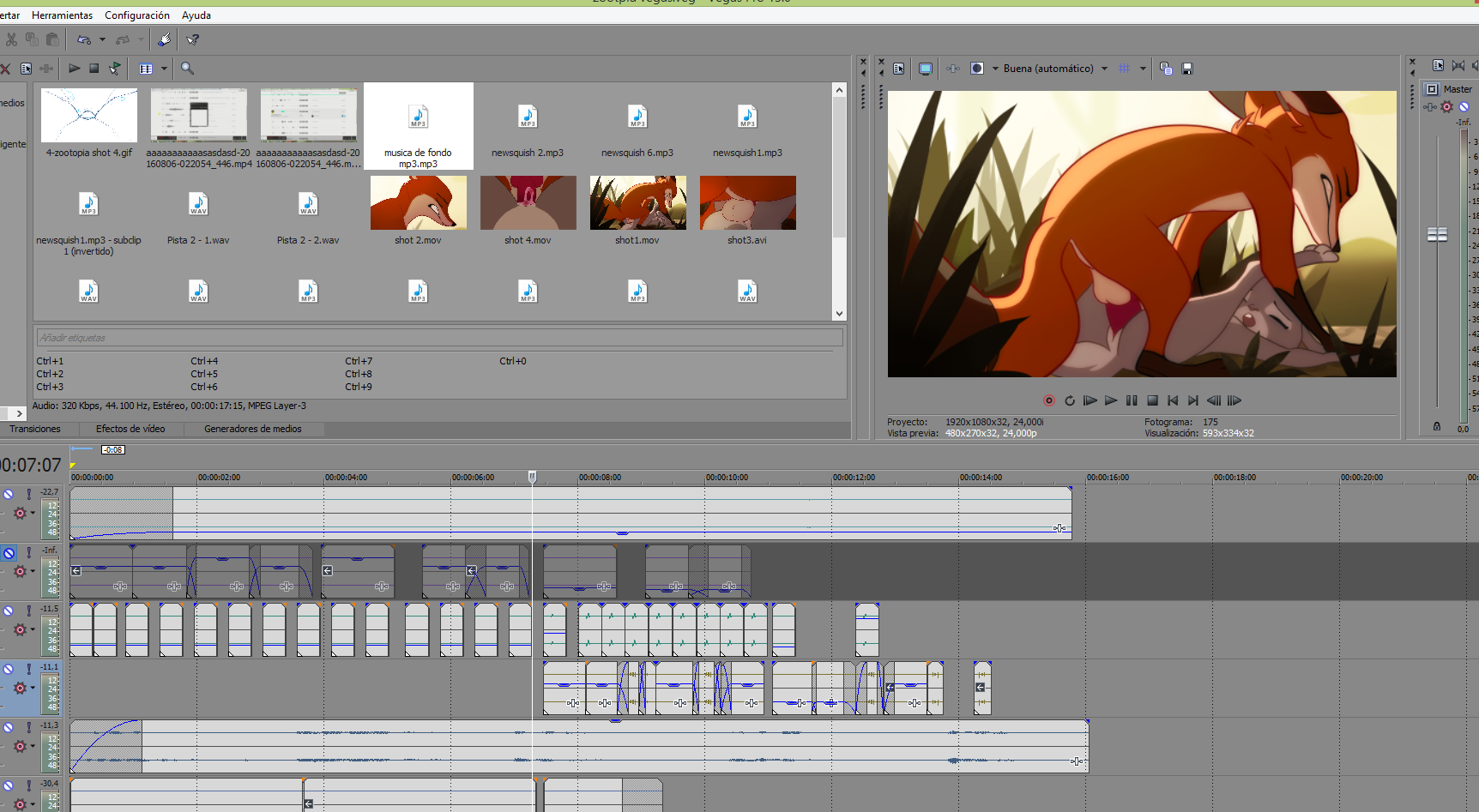Toggle split screen view icon in preview

pos(977,69)
